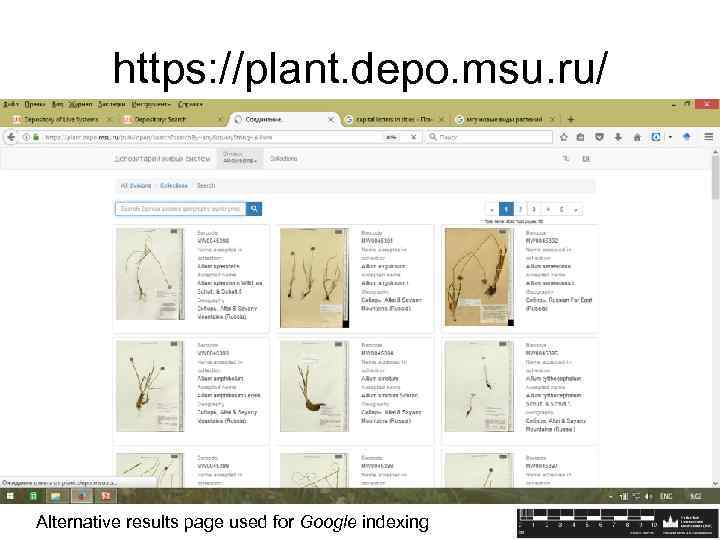Open the Firefox hamburger menu
This screenshot has width=720, height=540.
coord(709,137)
